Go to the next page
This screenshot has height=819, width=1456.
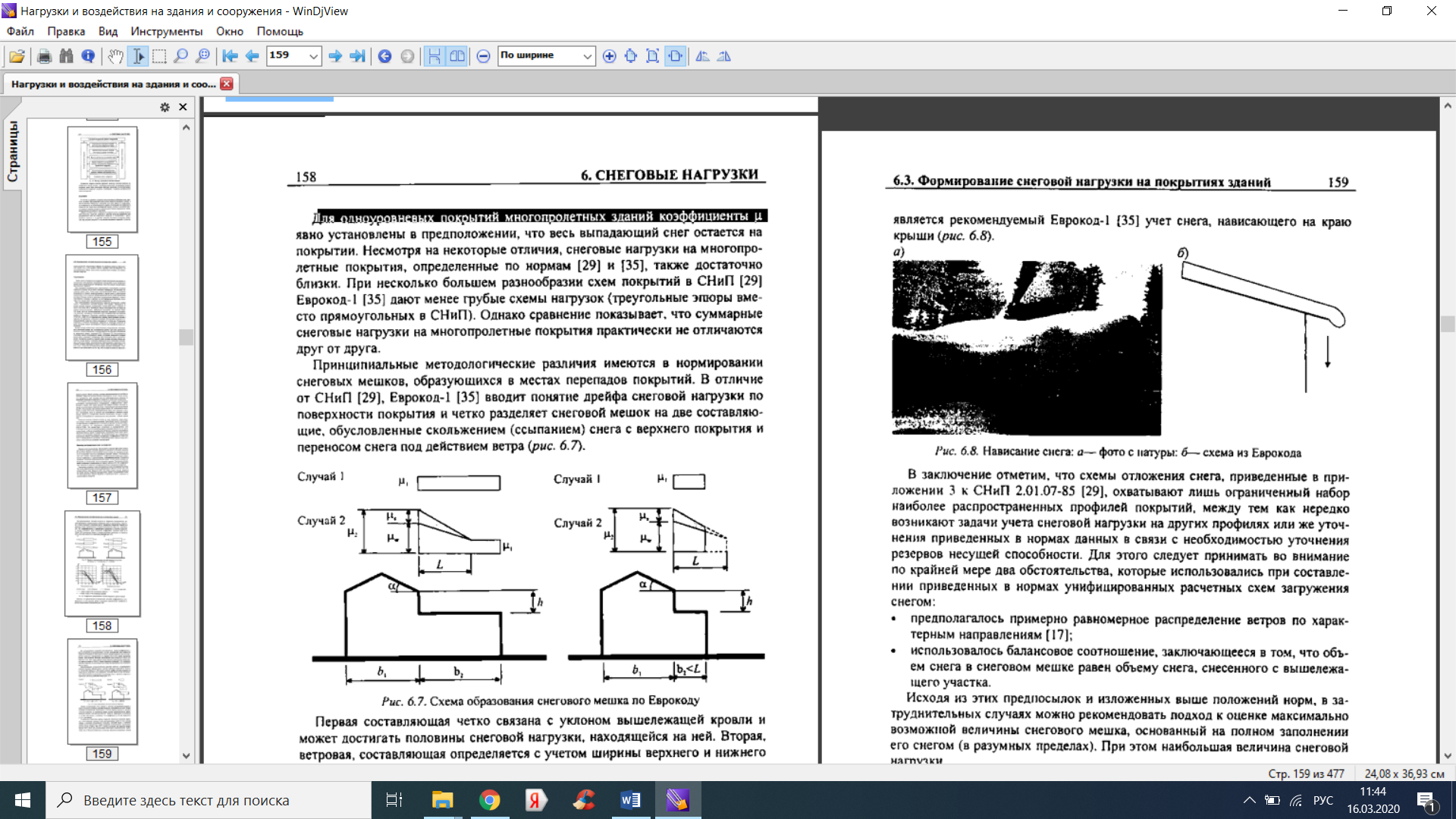(335, 56)
